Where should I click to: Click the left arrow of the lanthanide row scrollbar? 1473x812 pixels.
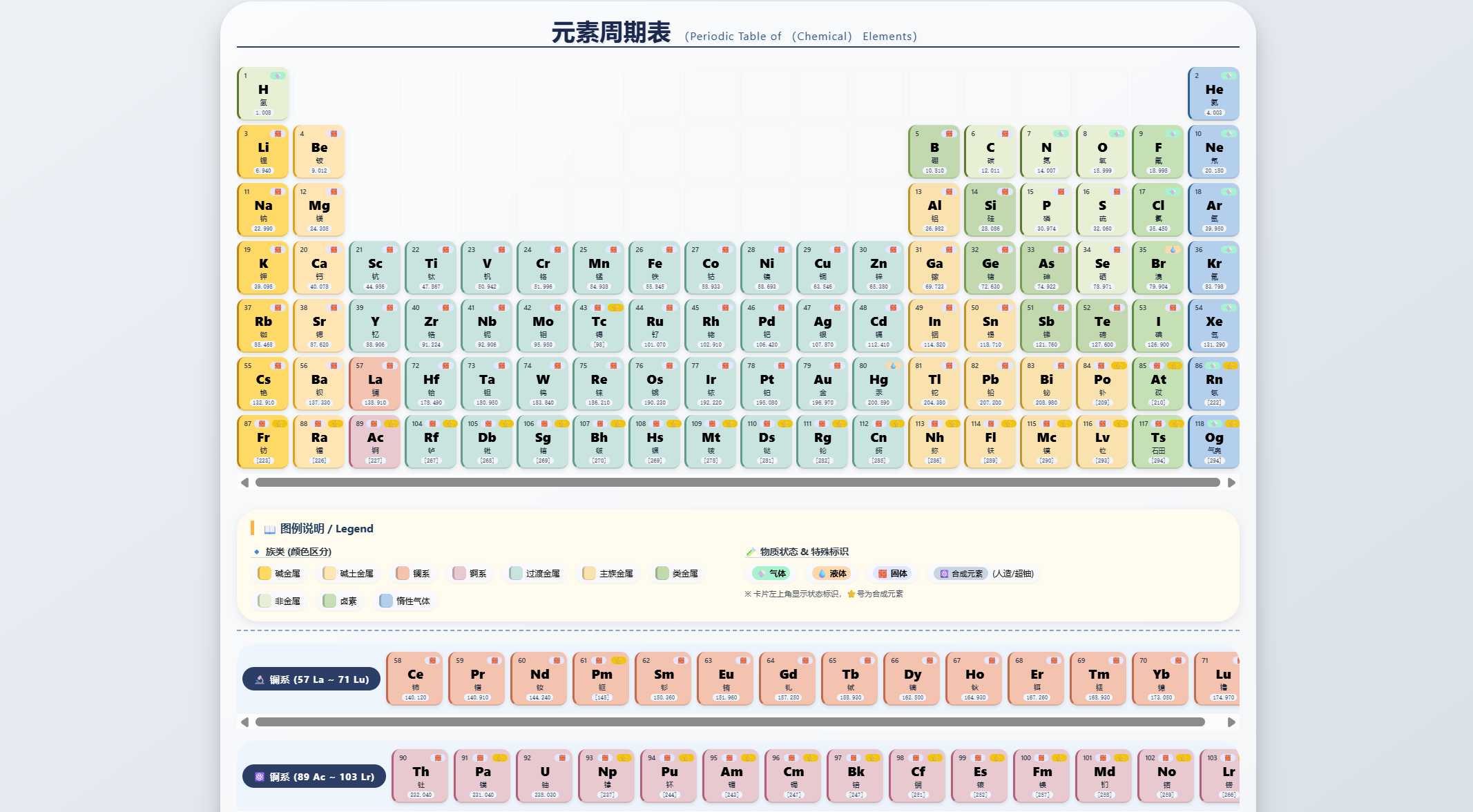click(x=244, y=722)
